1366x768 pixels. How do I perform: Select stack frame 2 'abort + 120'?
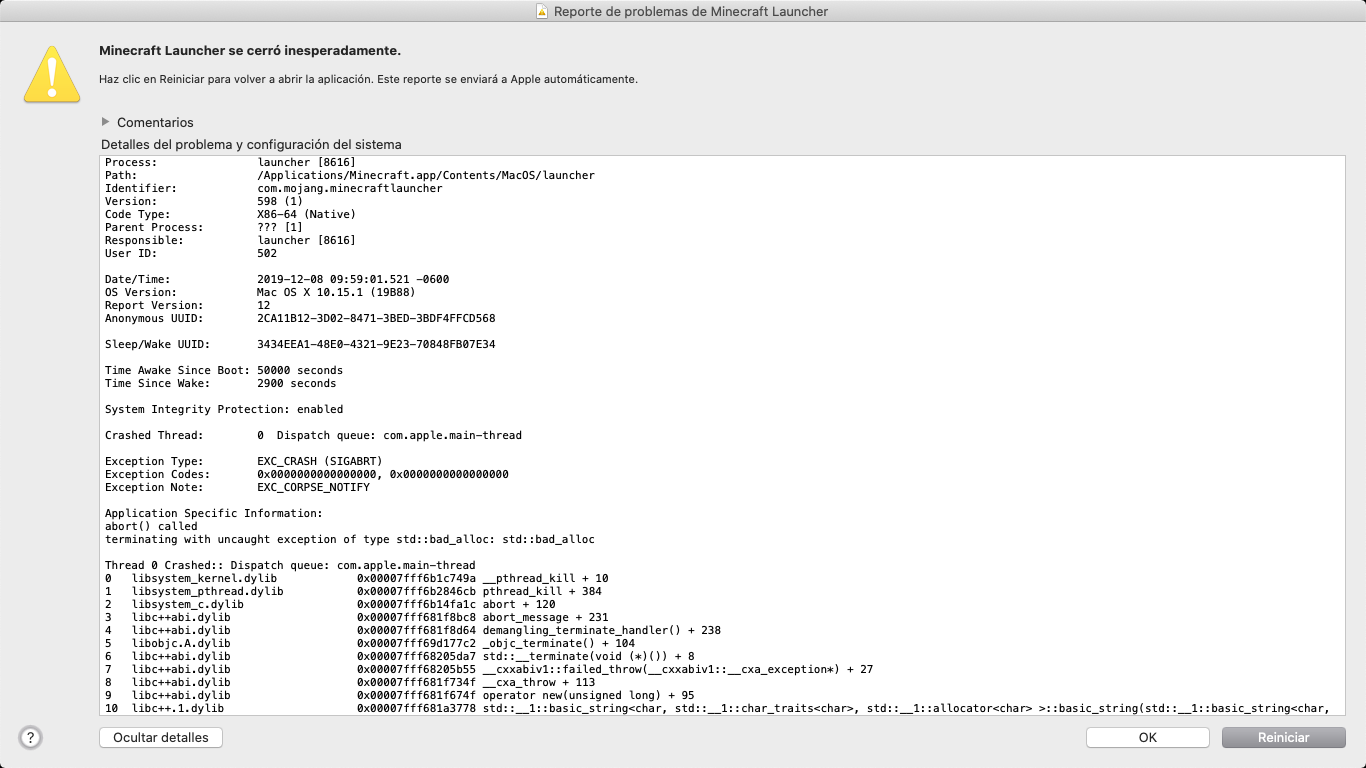click(x=330, y=604)
